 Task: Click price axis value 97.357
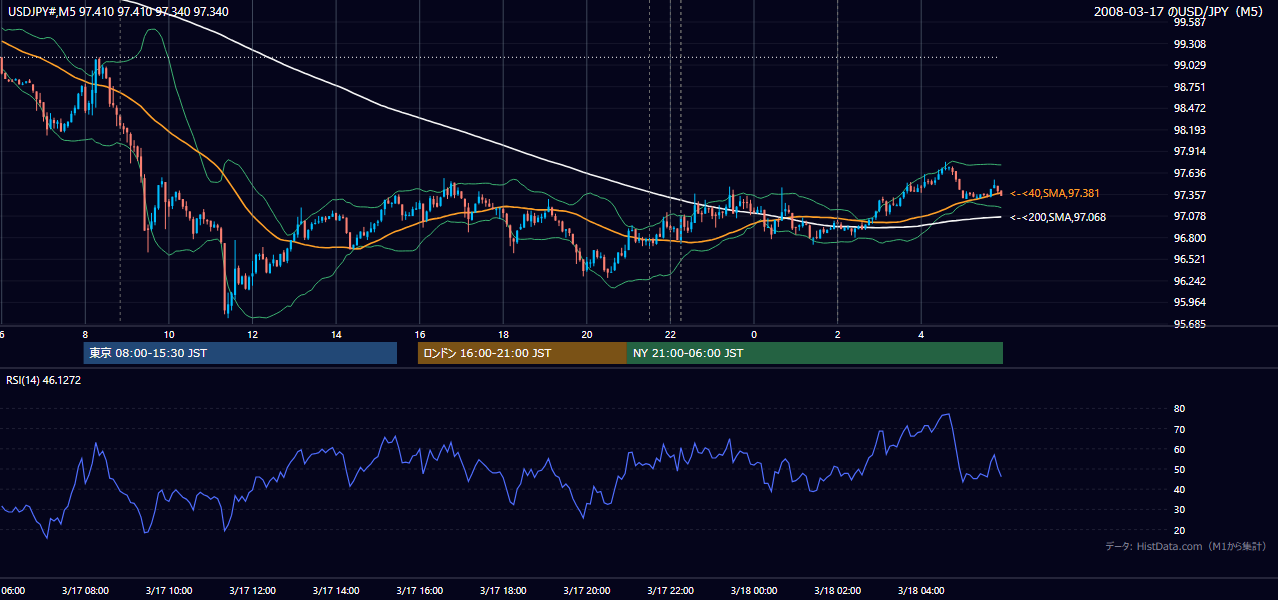[x=1189, y=195]
